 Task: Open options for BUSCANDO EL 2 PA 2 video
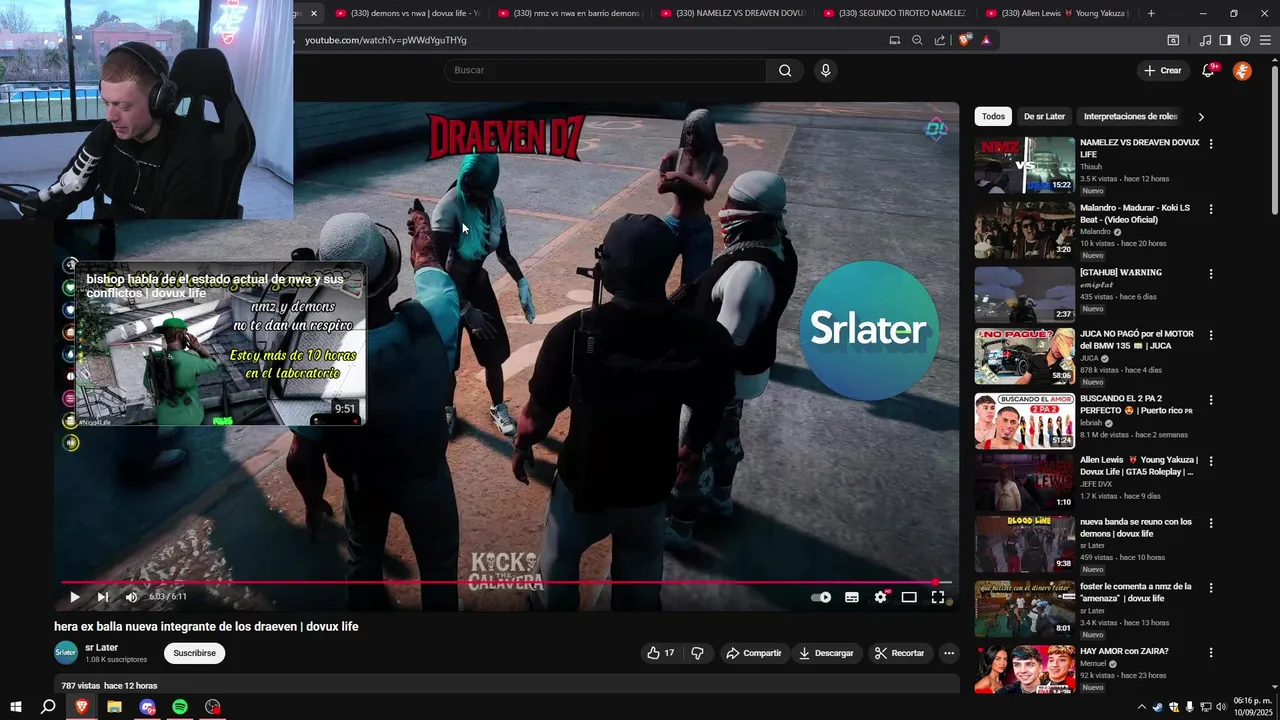click(x=1211, y=400)
